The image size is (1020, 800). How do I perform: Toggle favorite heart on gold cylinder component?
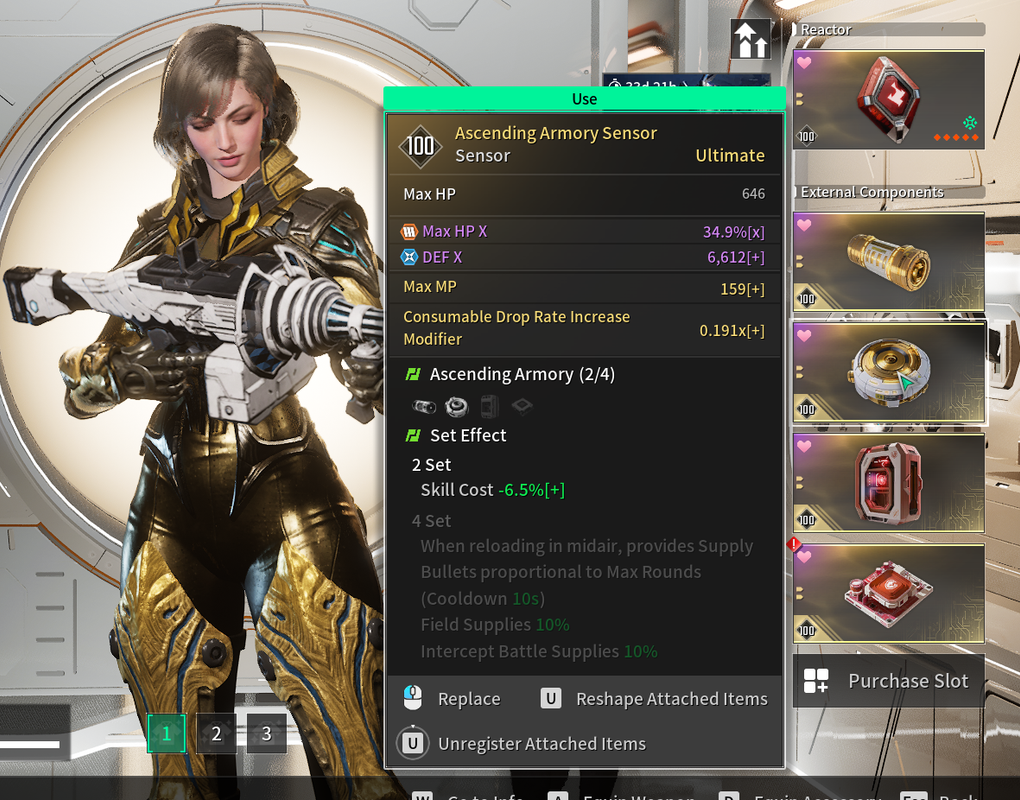804,225
